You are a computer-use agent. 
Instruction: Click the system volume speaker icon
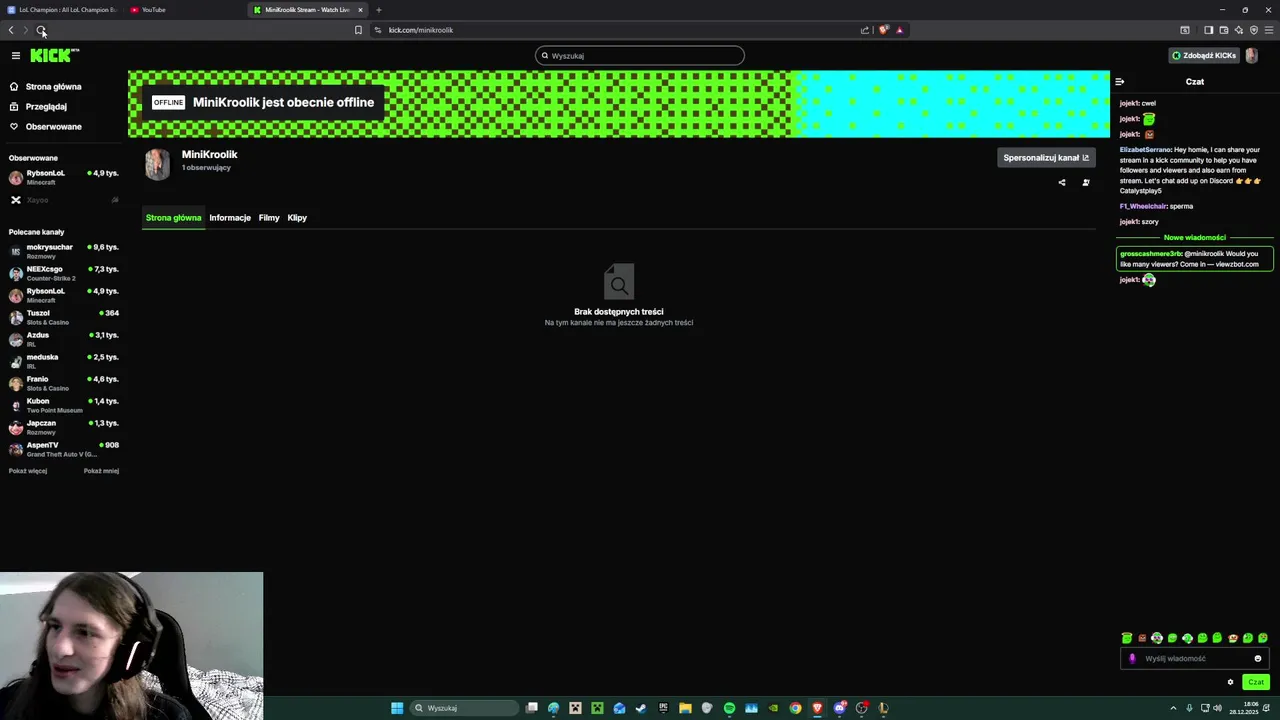click(x=1218, y=708)
